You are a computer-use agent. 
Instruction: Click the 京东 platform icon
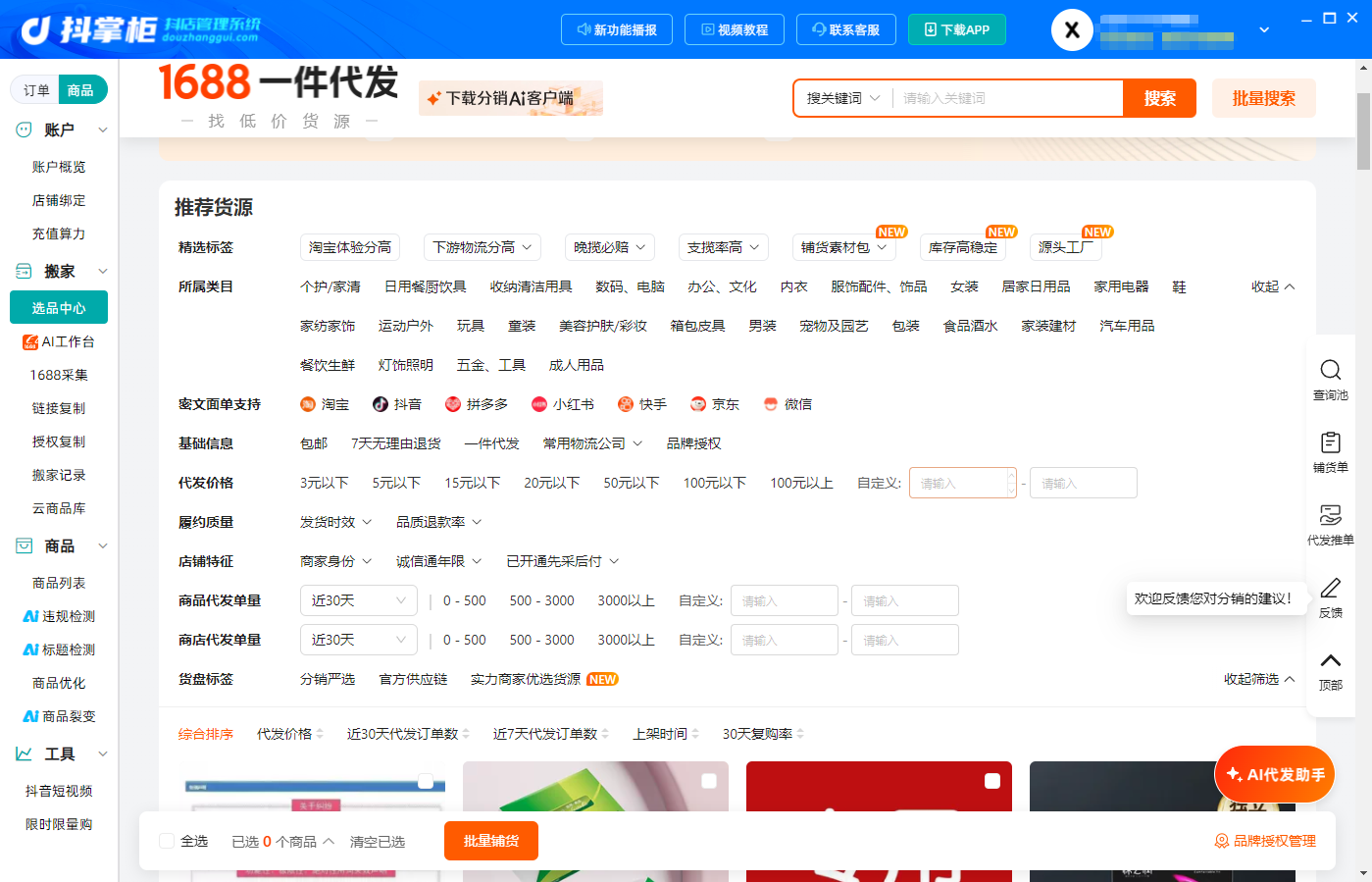pyautogui.click(x=698, y=404)
